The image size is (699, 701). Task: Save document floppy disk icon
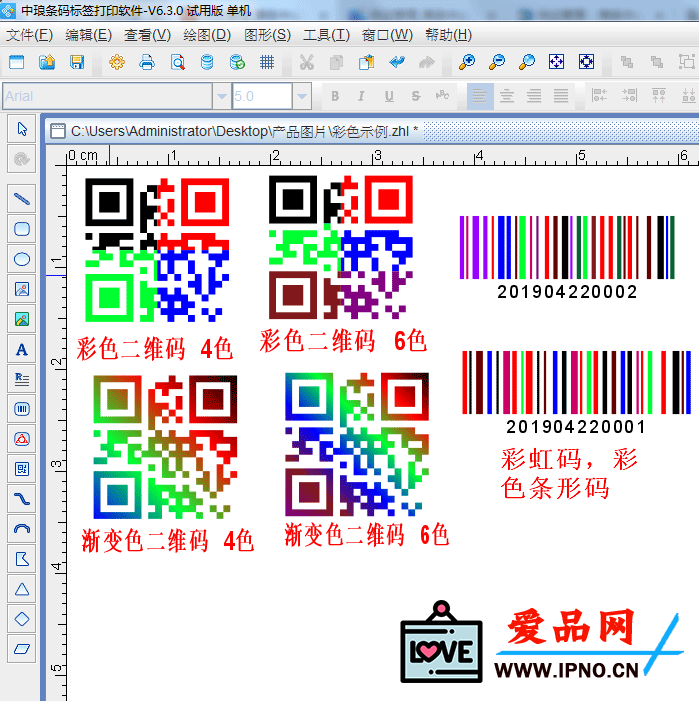coord(77,62)
